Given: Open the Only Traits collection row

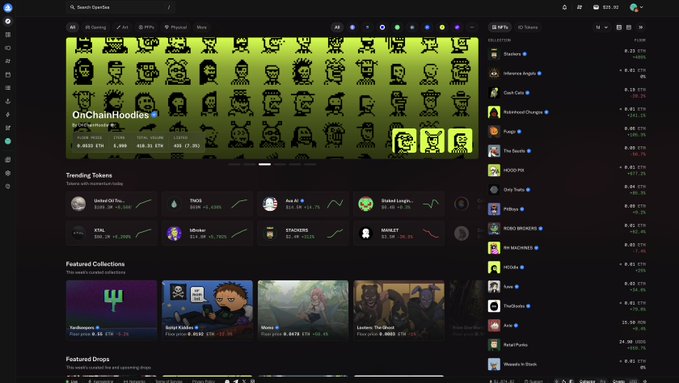Looking at the screenshot, I should (x=567, y=190).
